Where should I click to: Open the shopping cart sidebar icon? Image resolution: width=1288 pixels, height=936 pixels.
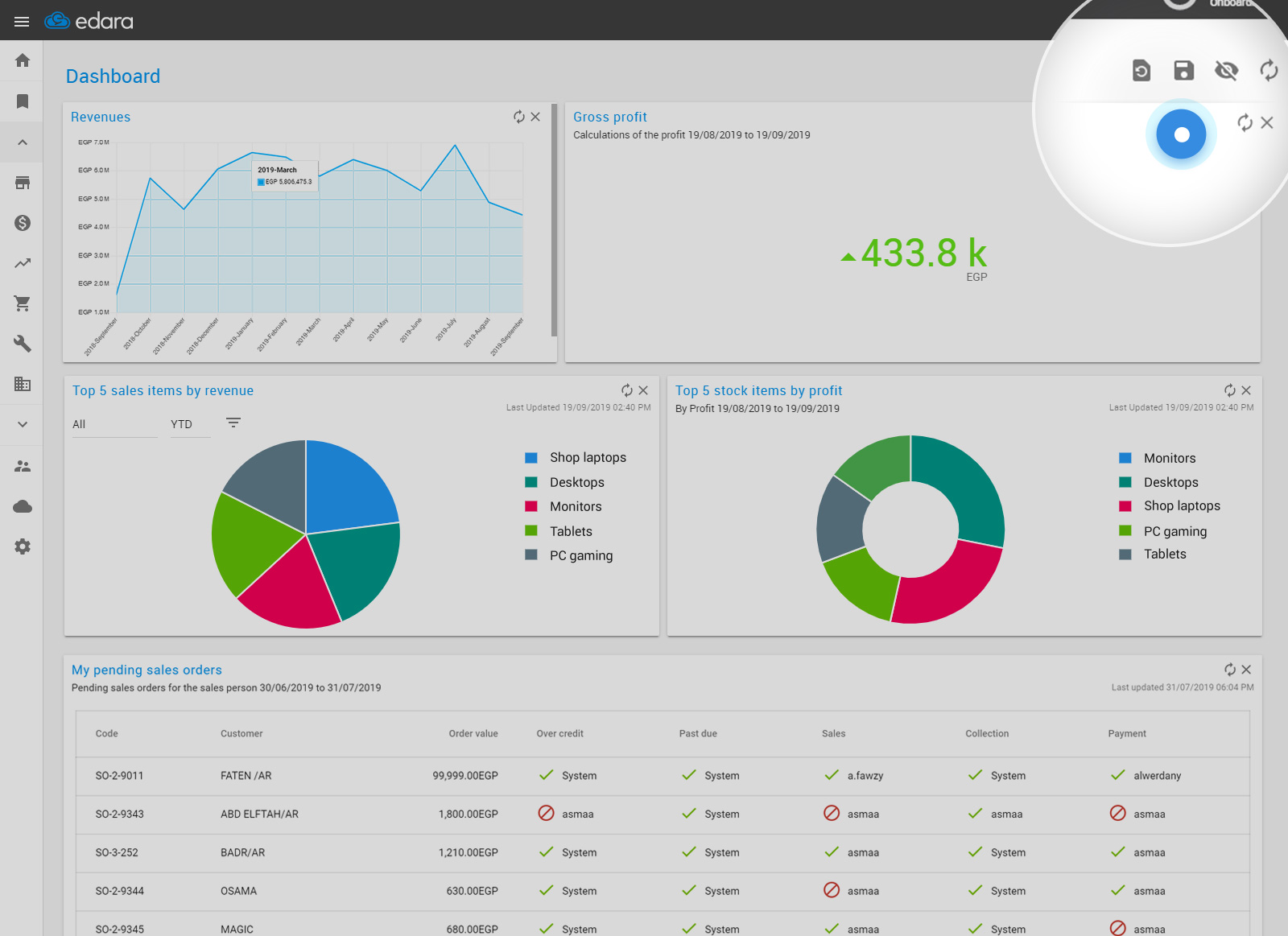coord(23,303)
